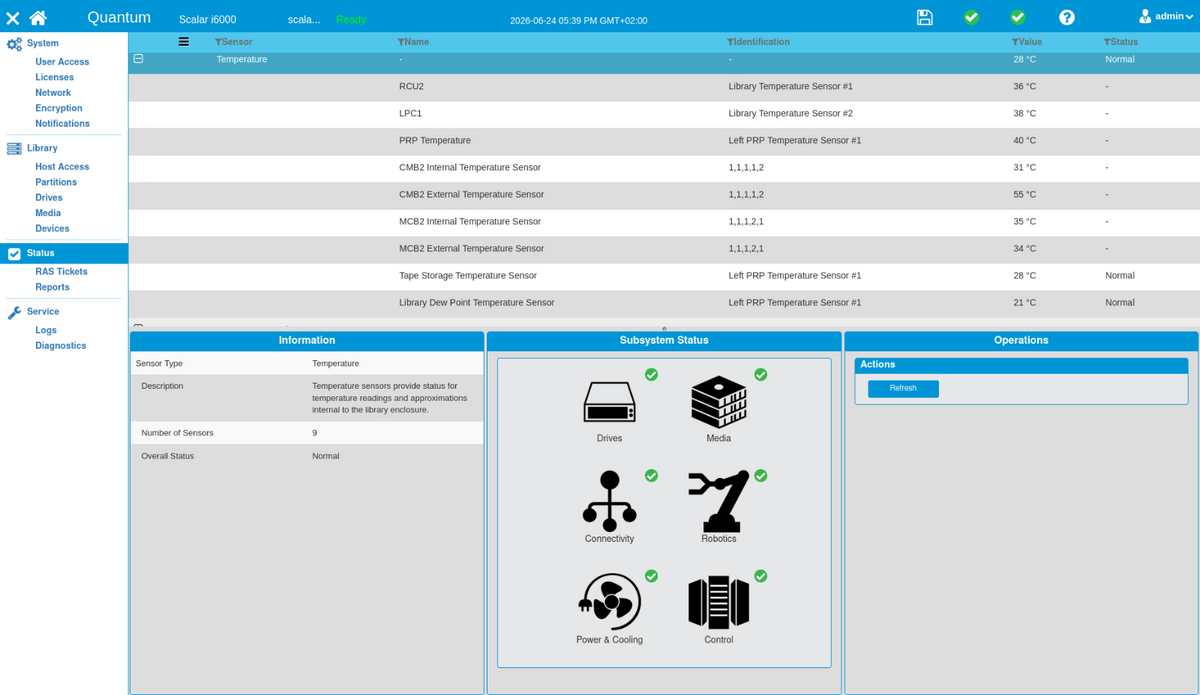Go to Network settings
Viewport: 1200px width, 695px height.
point(53,93)
